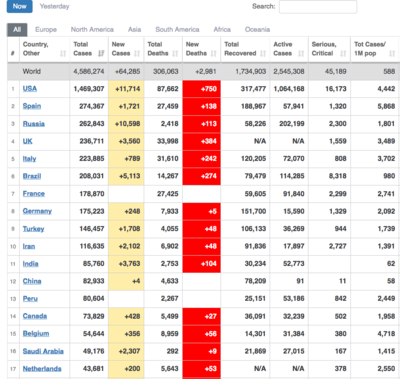
Task: Sort by the Active Cases sort icon
Action: (x=301, y=53)
